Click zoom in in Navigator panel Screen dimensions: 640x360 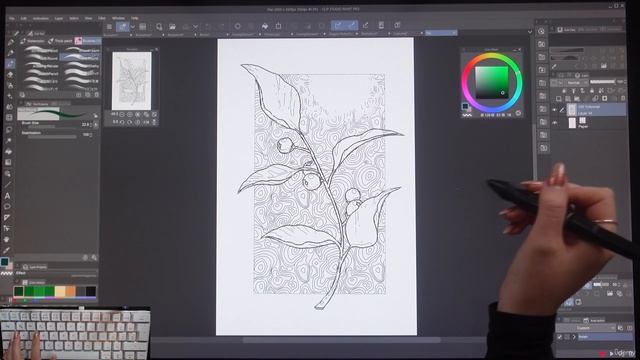129,114
